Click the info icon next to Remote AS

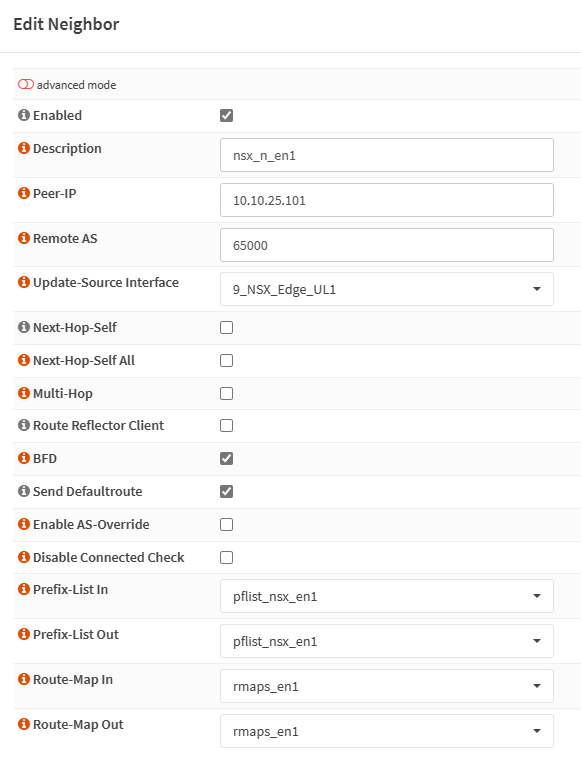24,238
